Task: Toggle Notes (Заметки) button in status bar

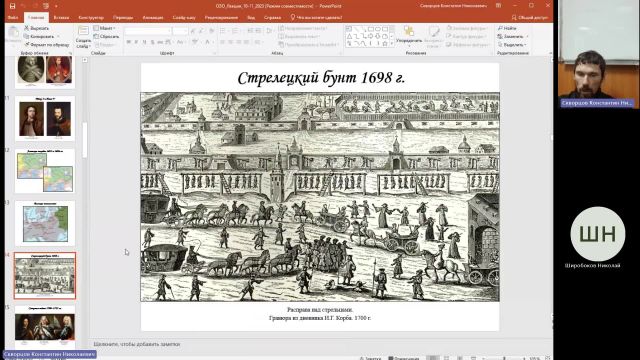Action: [370, 358]
